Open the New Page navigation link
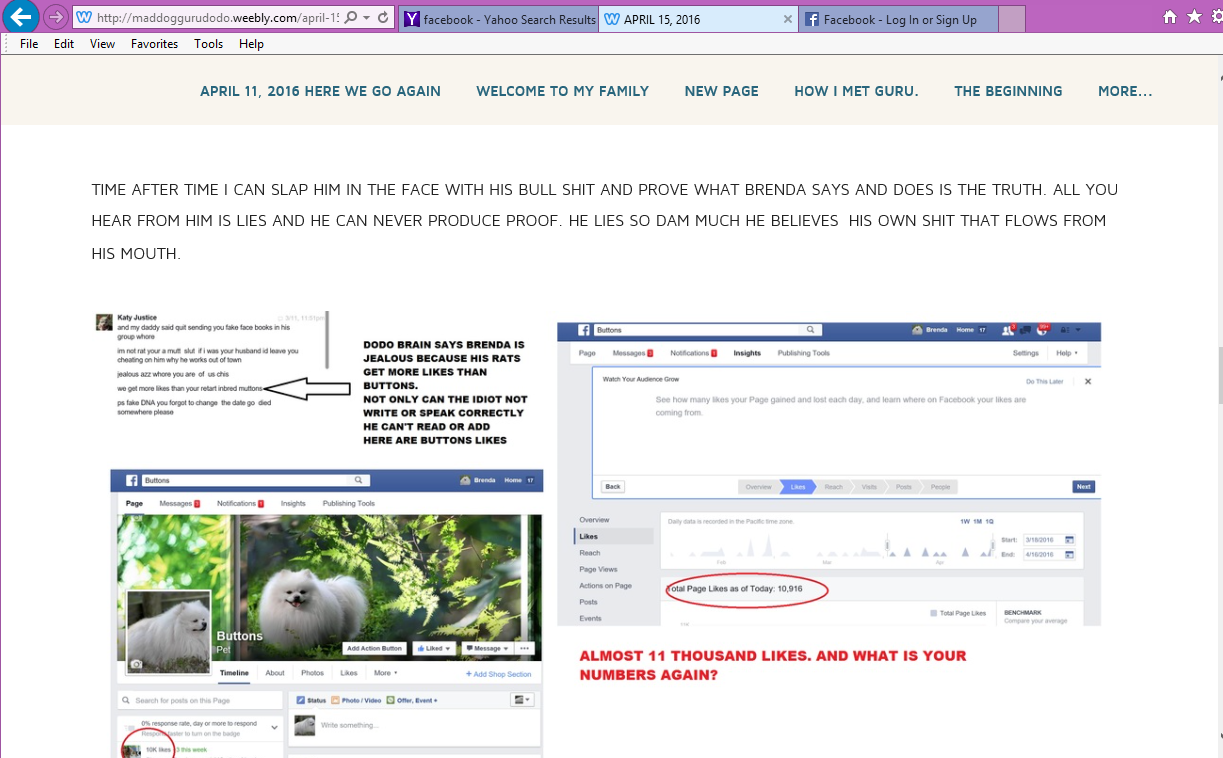Image resolution: width=1223 pixels, height=758 pixels. (721, 91)
